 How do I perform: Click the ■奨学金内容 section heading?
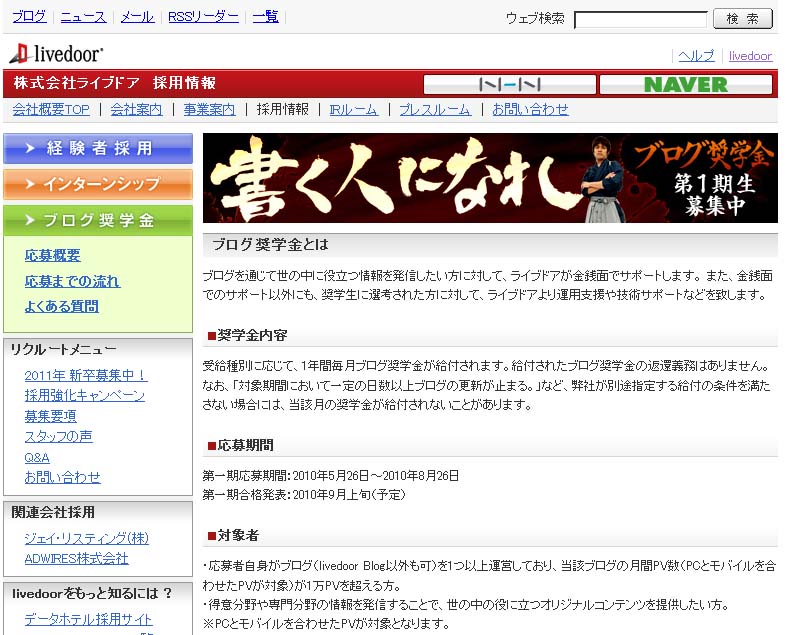coord(248,335)
